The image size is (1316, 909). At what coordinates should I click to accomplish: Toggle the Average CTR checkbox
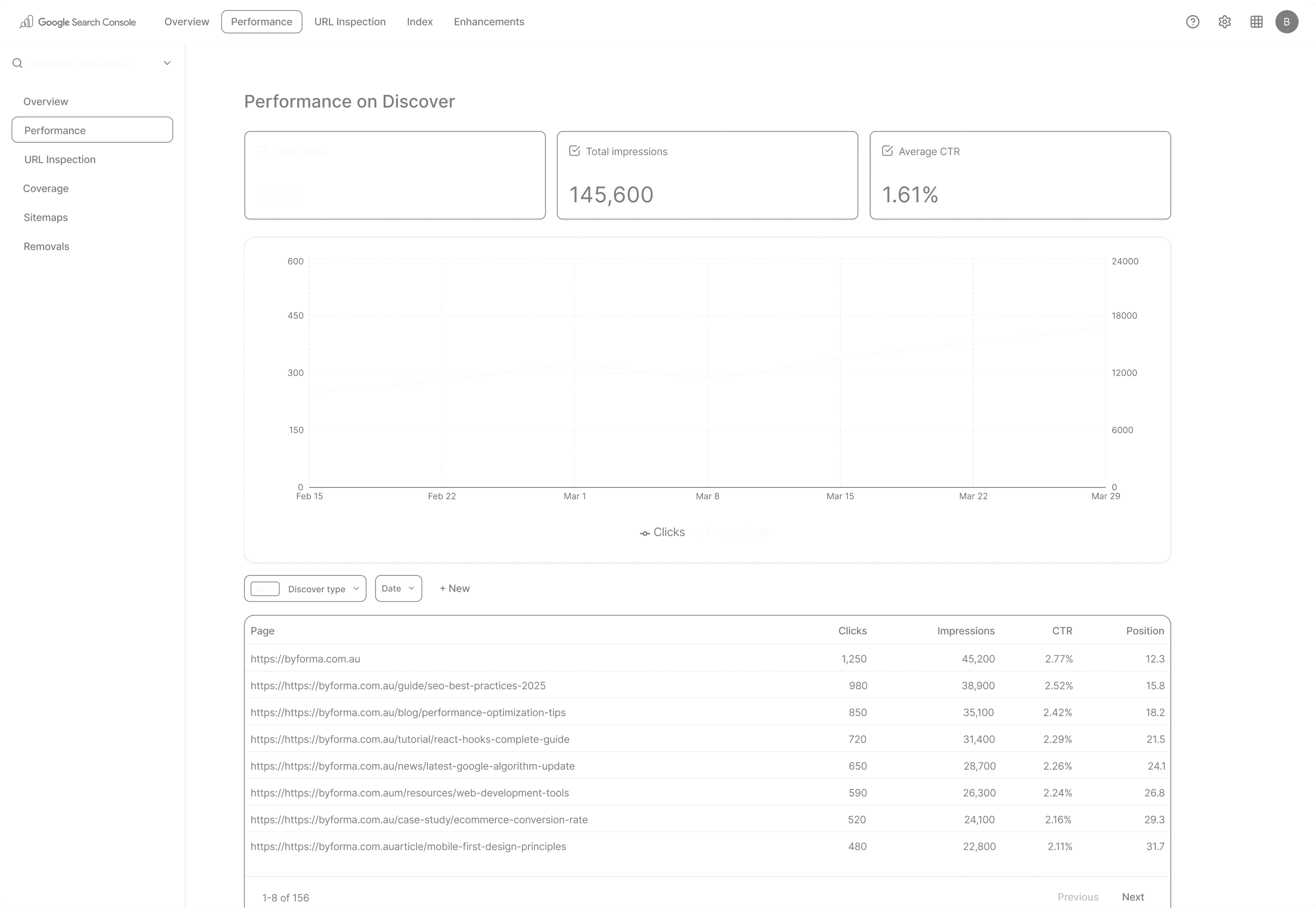pos(887,151)
